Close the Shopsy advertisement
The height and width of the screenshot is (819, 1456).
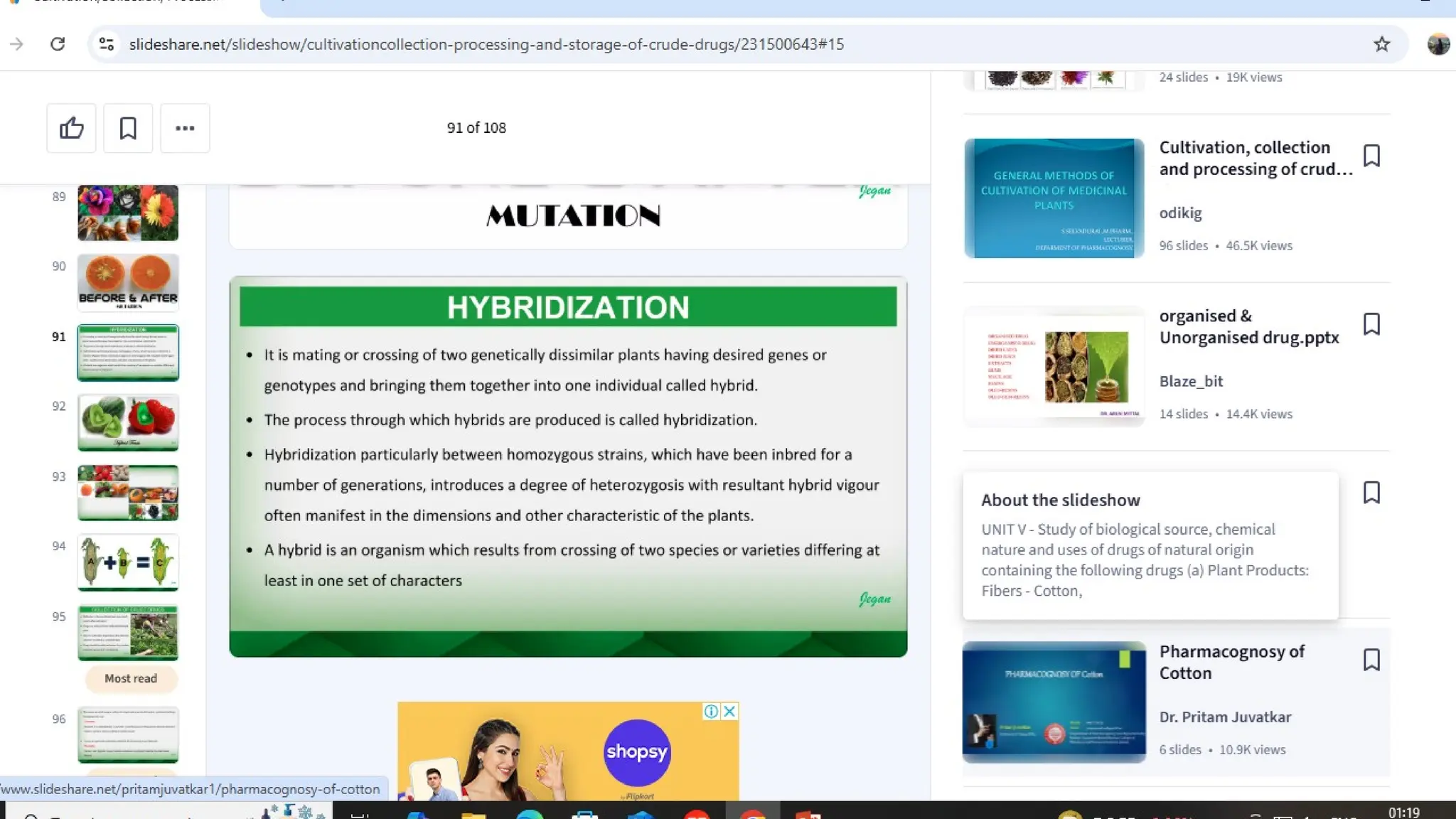click(729, 711)
